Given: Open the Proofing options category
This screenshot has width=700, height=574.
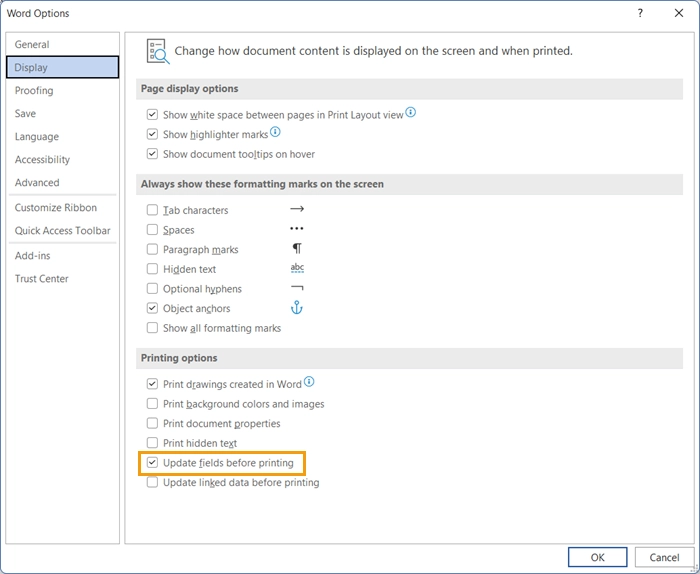Looking at the screenshot, I should [x=62, y=91].
